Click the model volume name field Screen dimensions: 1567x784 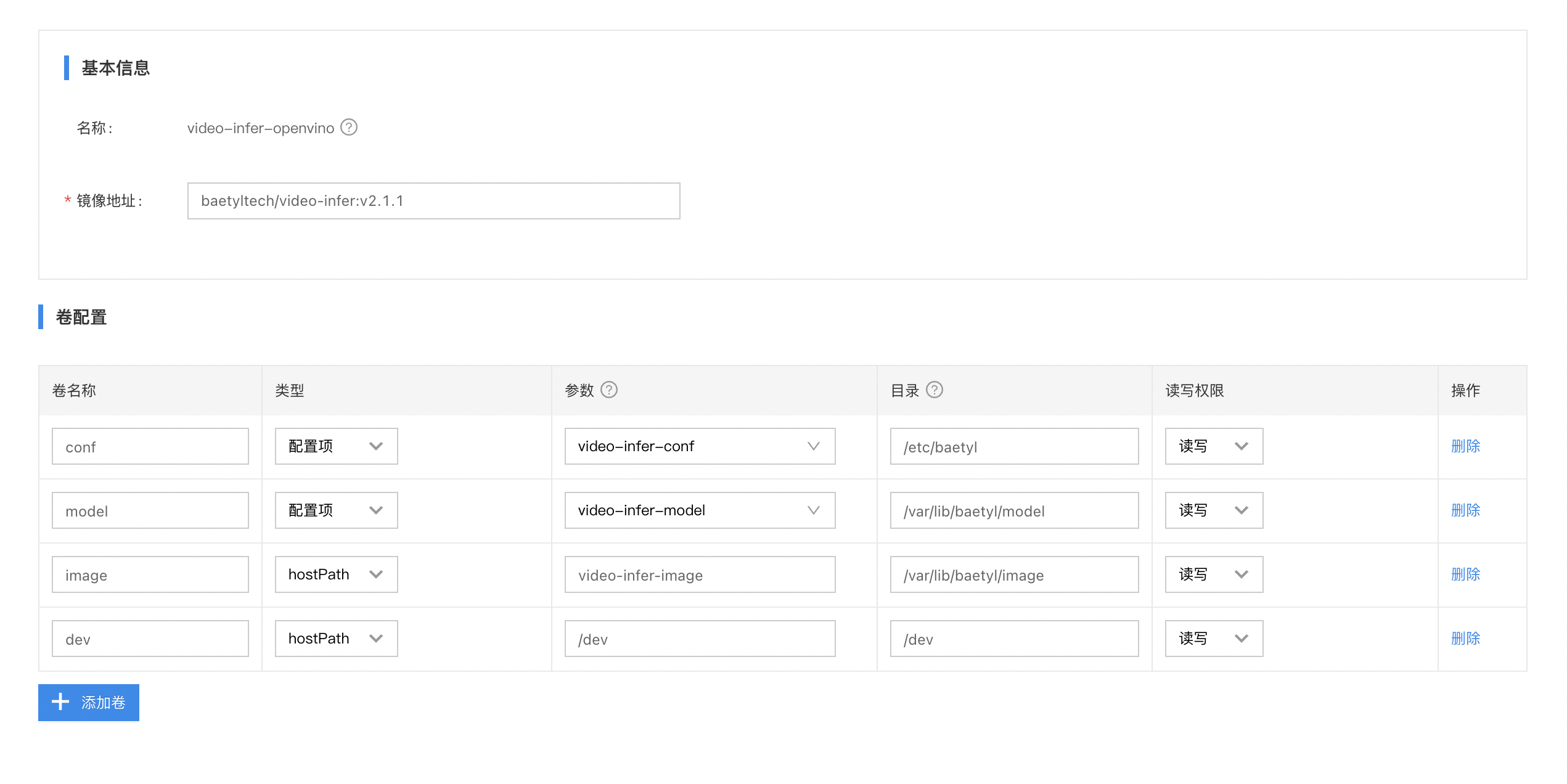click(150, 510)
